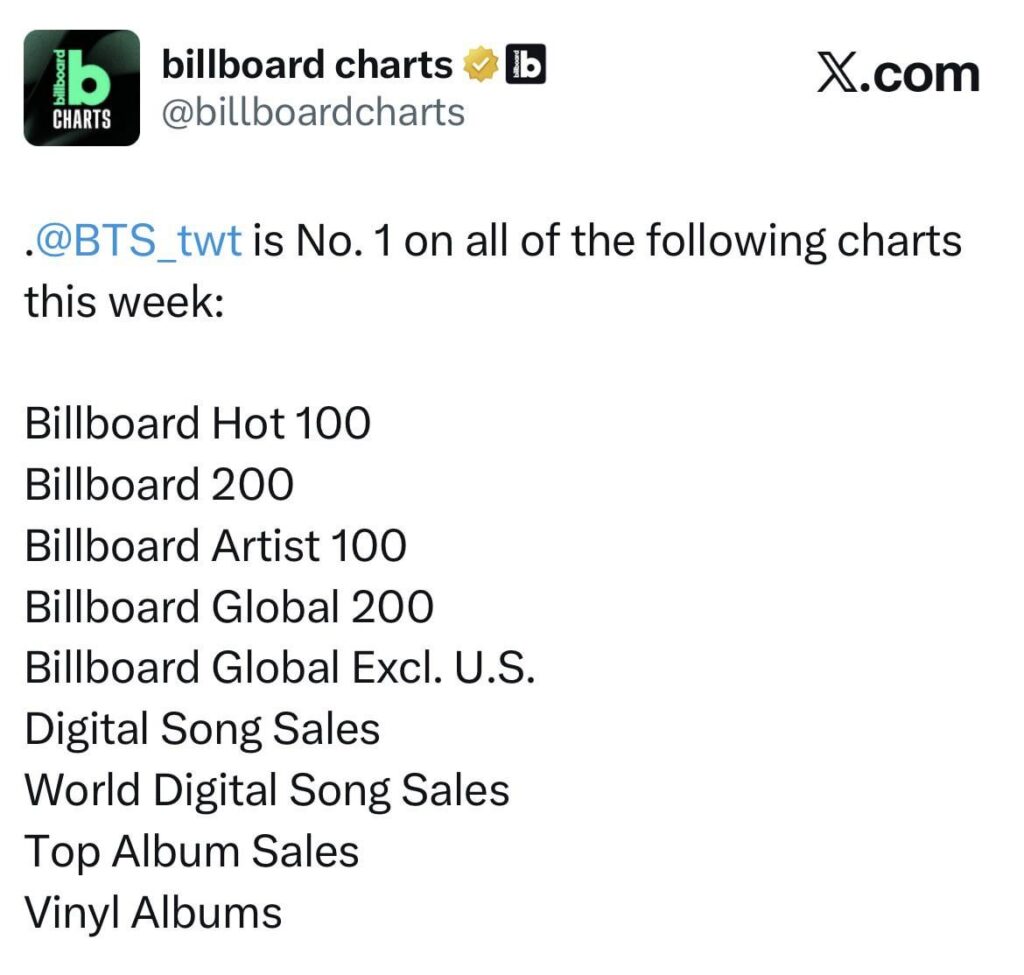Screen dimensions: 1024x975
Task: Select the Billboard 200 line
Action: tap(159, 484)
